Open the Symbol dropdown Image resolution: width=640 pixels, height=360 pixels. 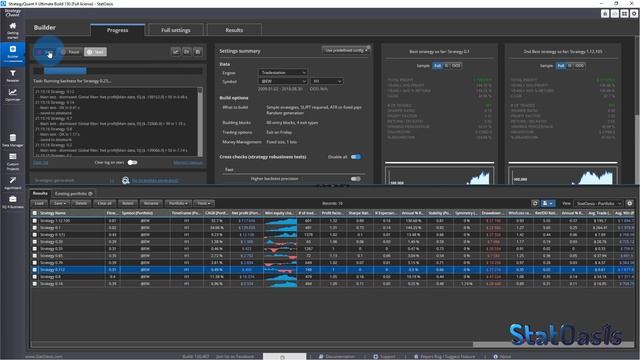282,81
